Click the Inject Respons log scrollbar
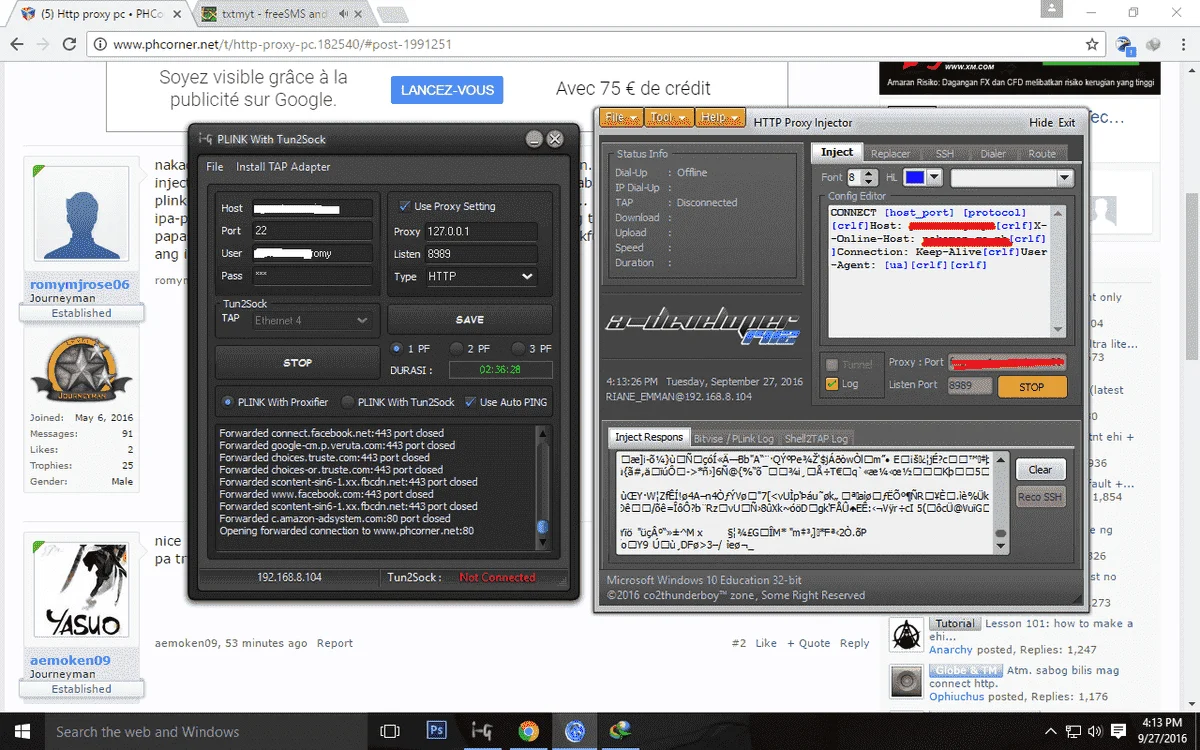1200x750 pixels. [x=1001, y=502]
